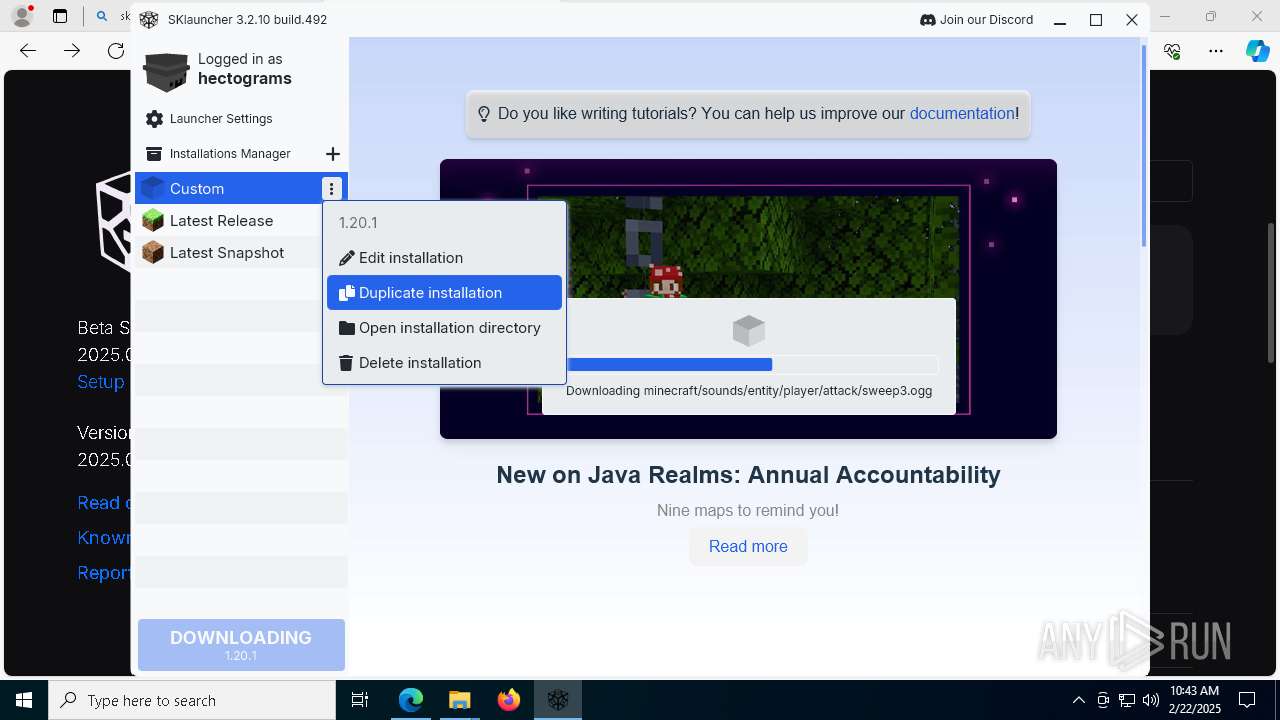Open Microsoft Edge from the taskbar
The image size is (1280, 720).
pos(411,700)
